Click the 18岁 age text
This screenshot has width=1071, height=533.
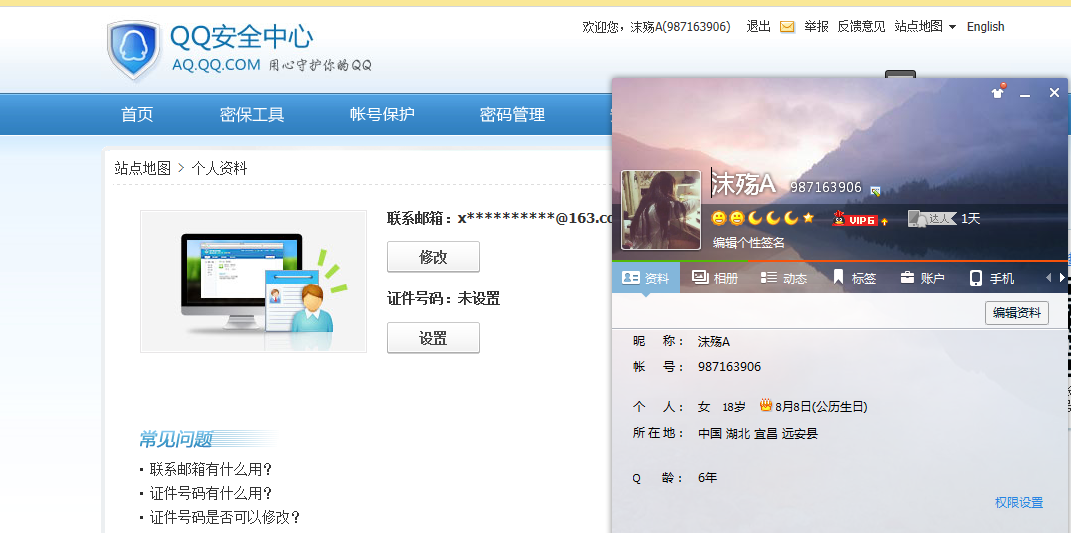coord(734,407)
